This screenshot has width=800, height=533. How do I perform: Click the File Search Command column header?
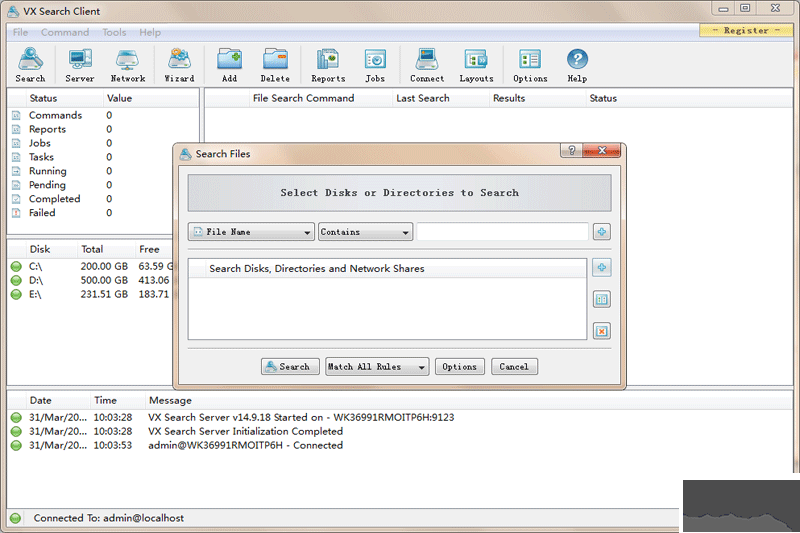click(304, 98)
